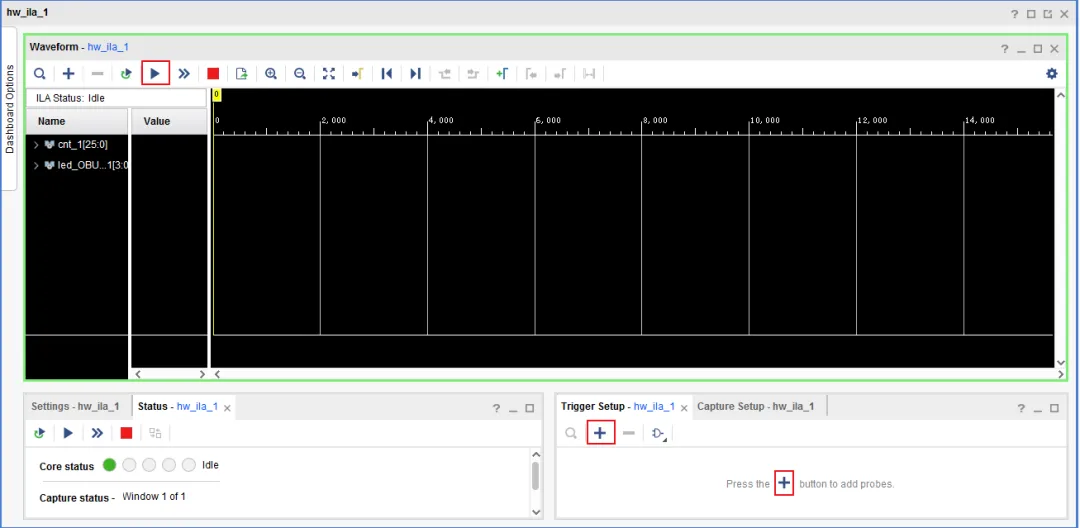The height and width of the screenshot is (528, 1080).
Task: Go to the next marker
Action: coord(559,74)
